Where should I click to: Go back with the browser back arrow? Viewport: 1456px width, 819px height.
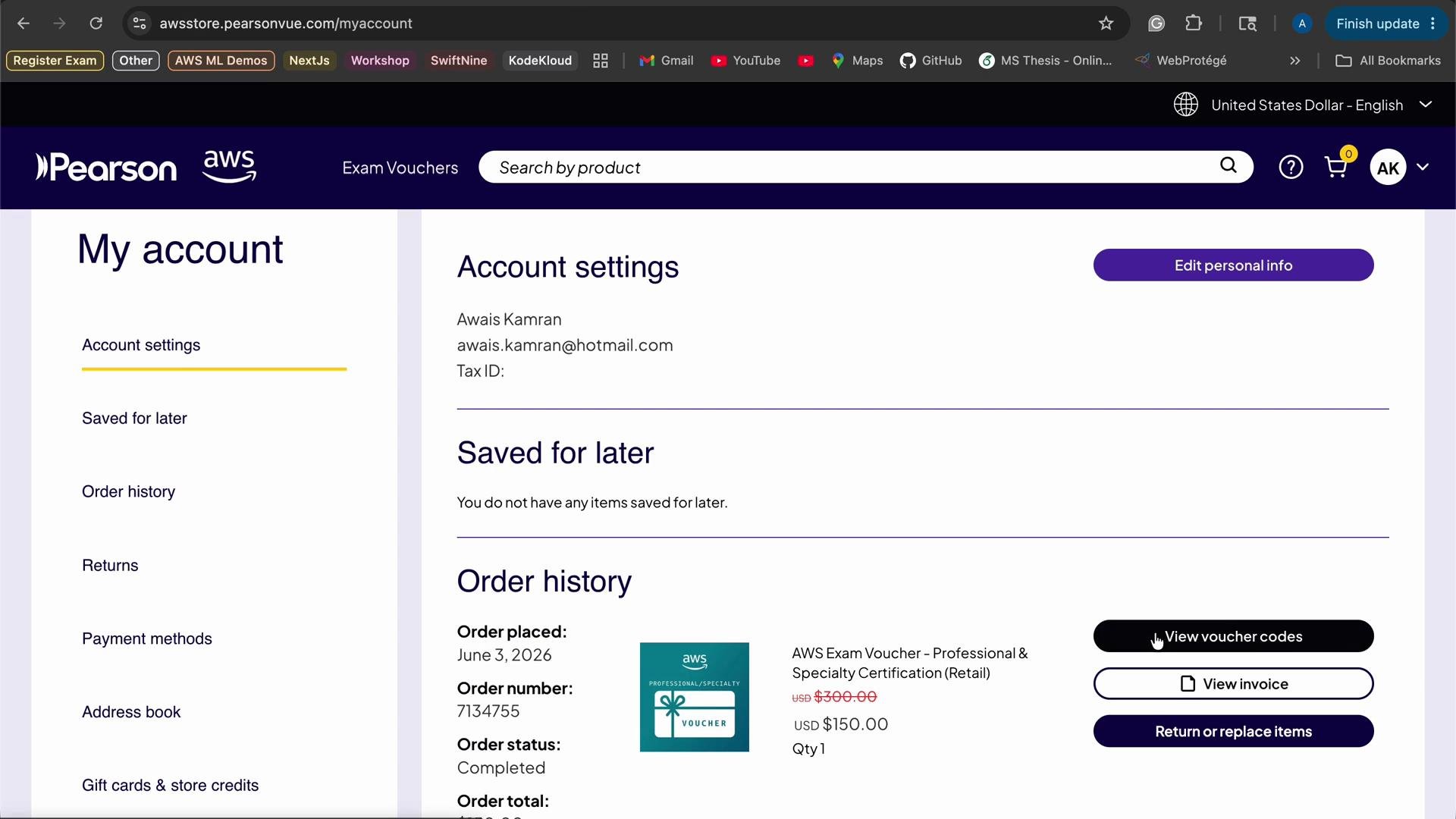coord(24,24)
